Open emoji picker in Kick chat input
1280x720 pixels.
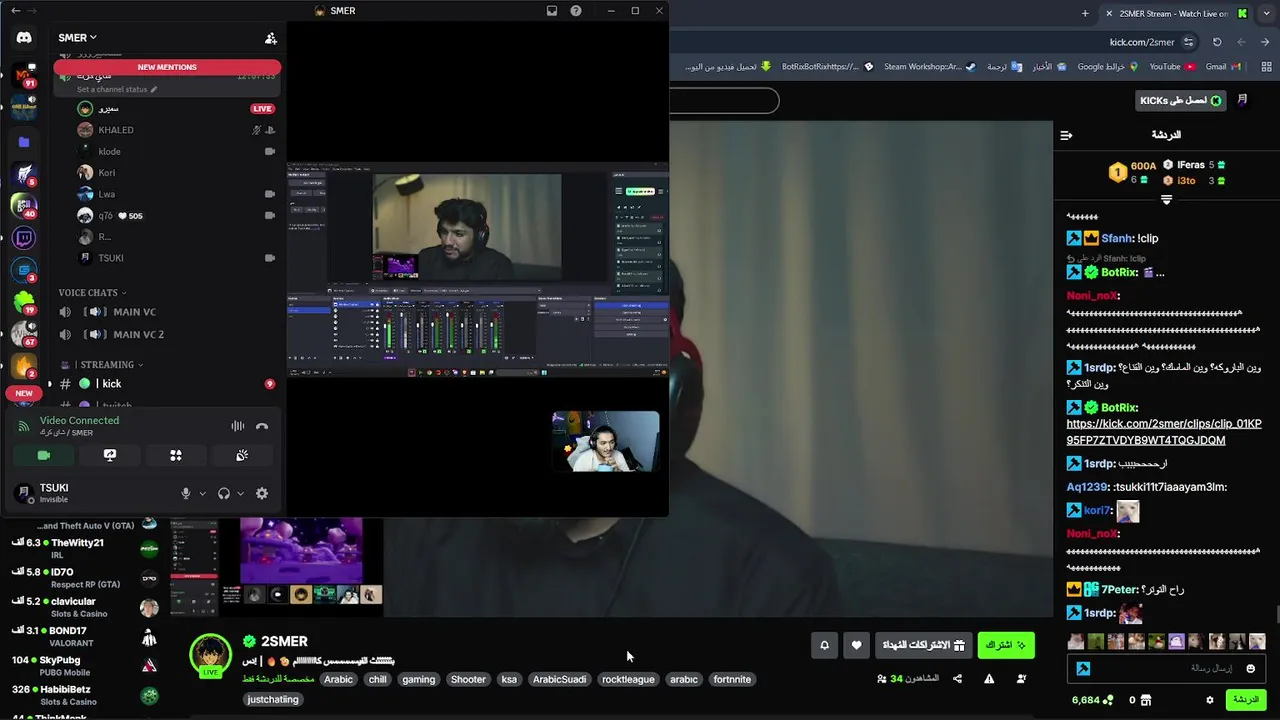click(x=1250, y=668)
